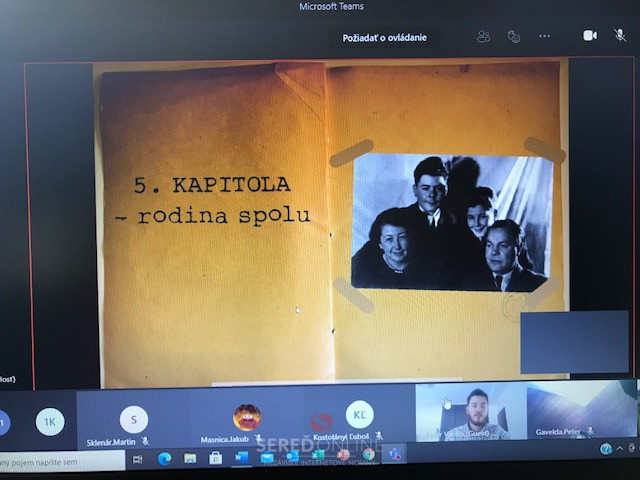The width and height of the screenshot is (640, 480).
Task: Open the More actions ellipsis menu
Action: 545,36
